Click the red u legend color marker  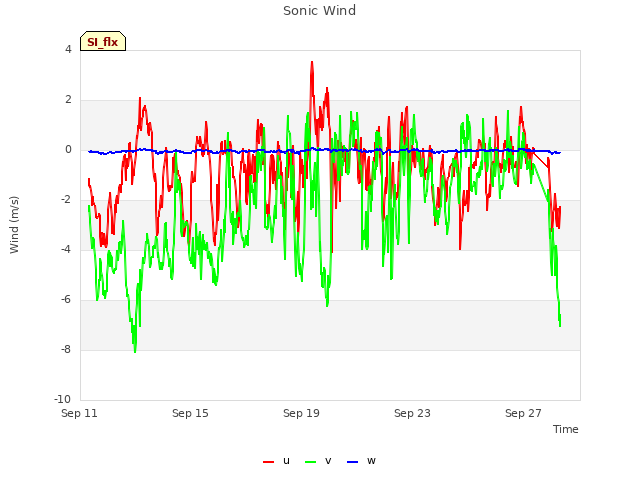pos(269,462)
